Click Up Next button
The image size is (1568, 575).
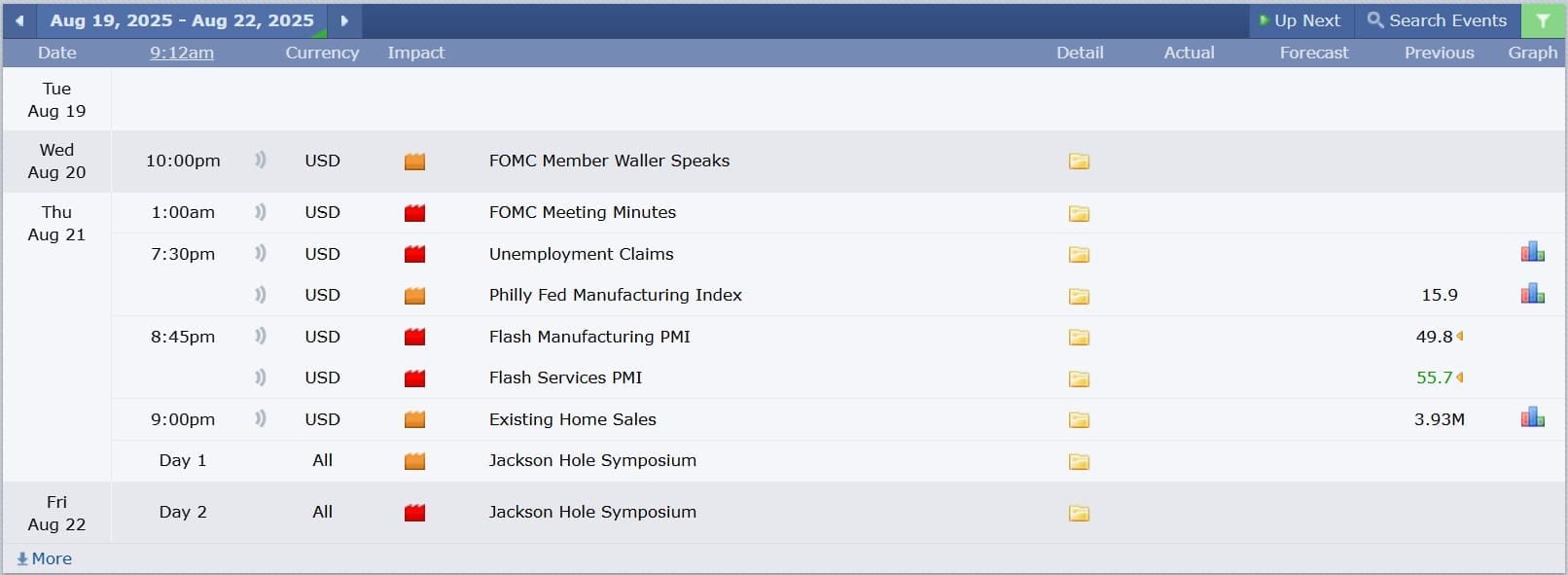coord(1300,20)
